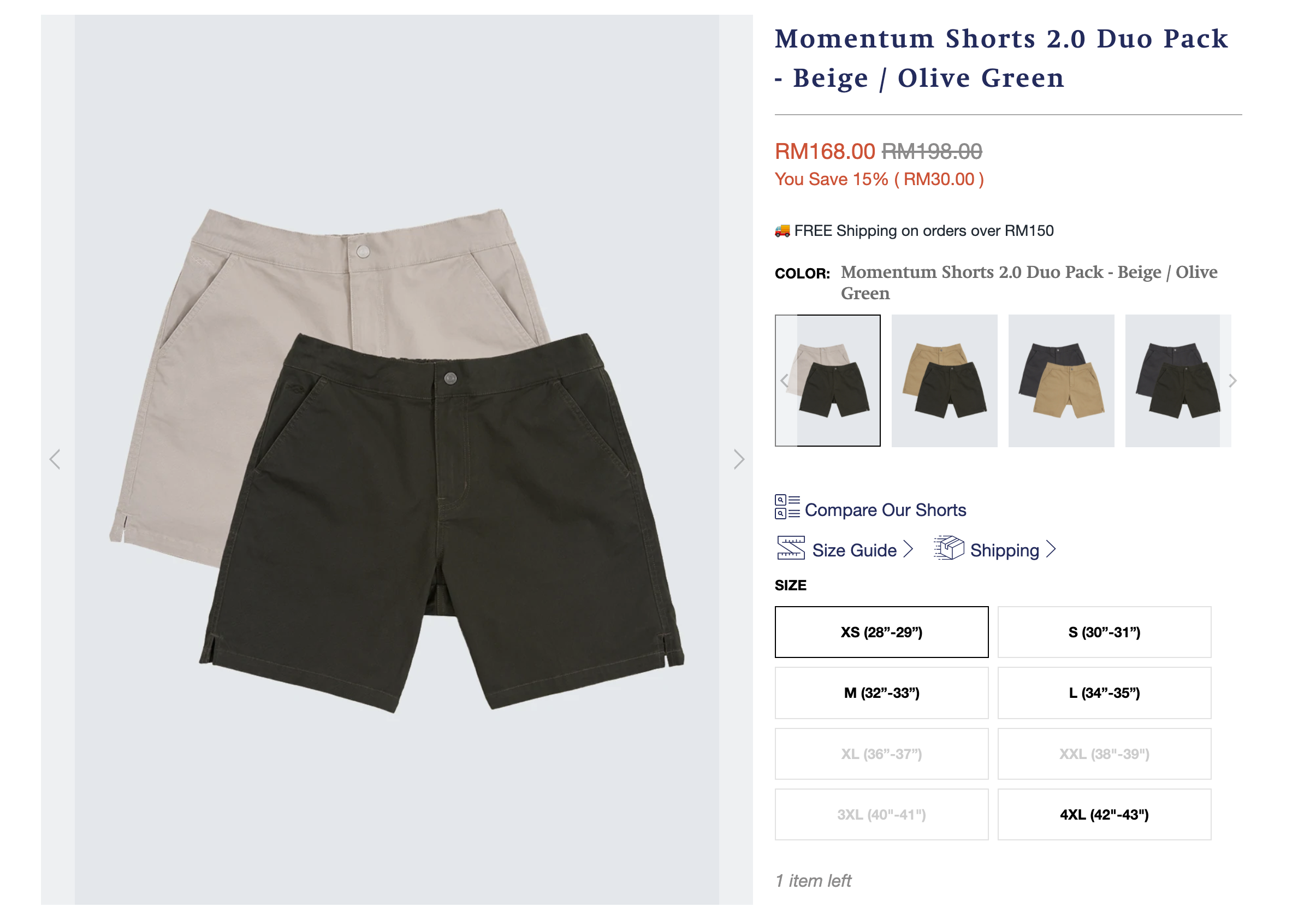Click the Size Guide chevron arrow
The height and width of the screenshot is (913, 1316).
point(908,550)
